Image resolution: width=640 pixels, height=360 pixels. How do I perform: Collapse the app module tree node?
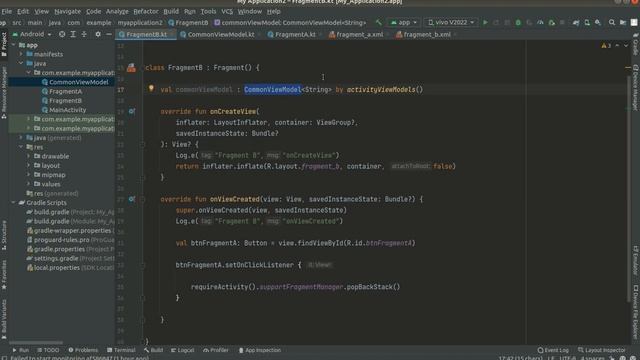point(14,45)
